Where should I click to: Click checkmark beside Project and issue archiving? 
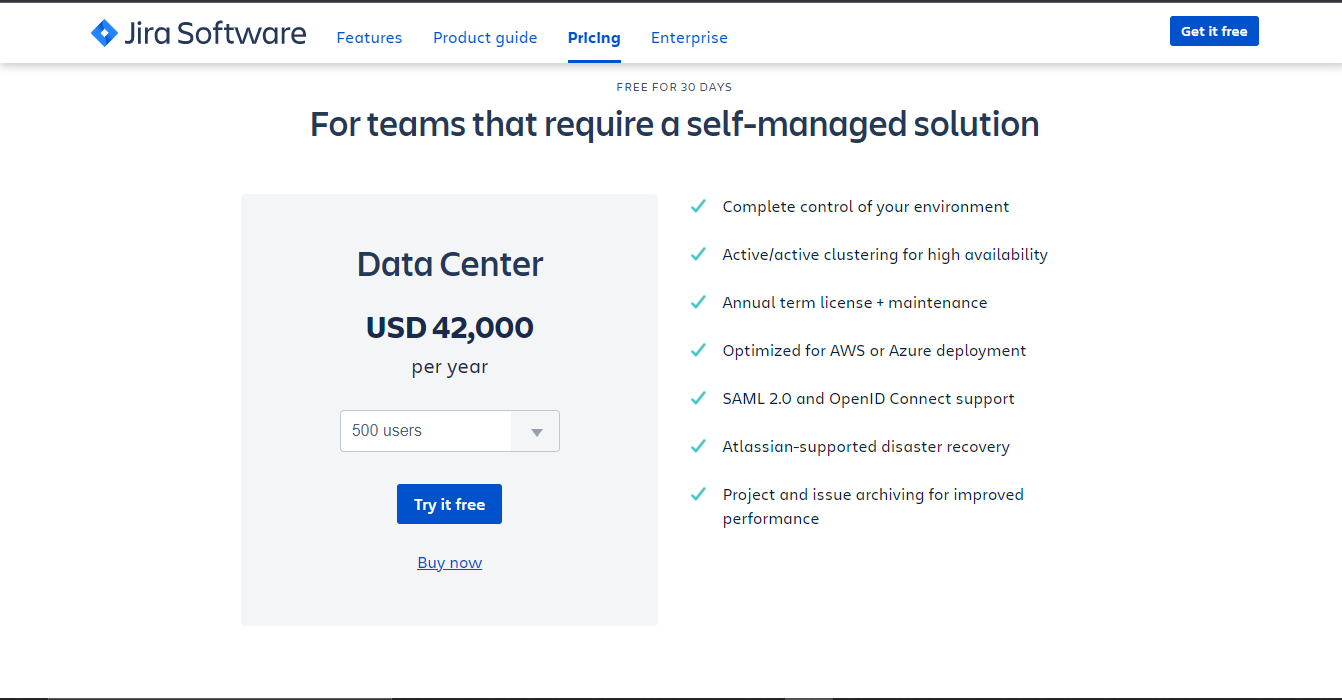[x=698, y=494]
